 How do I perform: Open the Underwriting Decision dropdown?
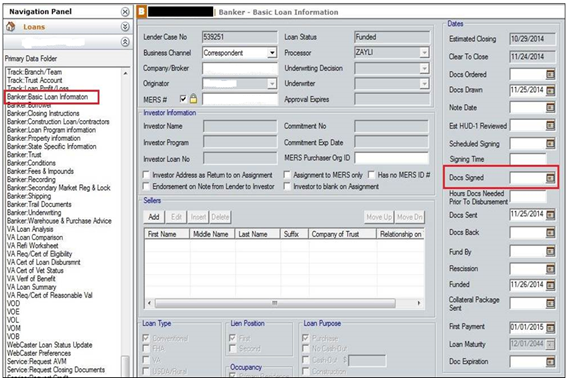tap(424, 68)
